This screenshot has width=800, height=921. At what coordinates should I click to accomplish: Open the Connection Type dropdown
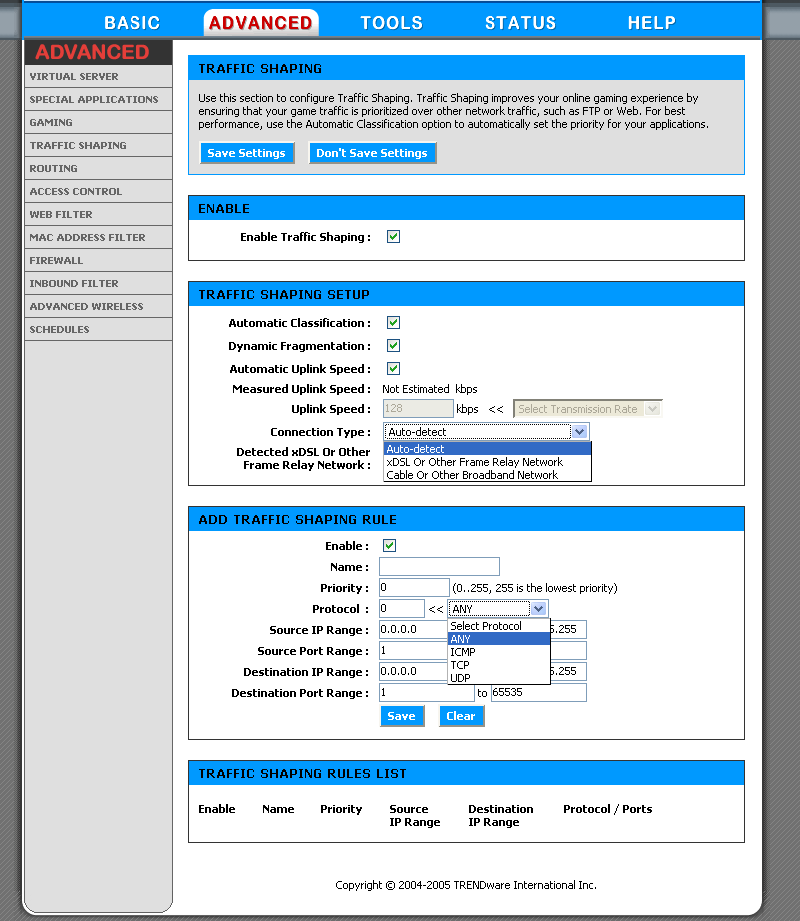[486, 432]
